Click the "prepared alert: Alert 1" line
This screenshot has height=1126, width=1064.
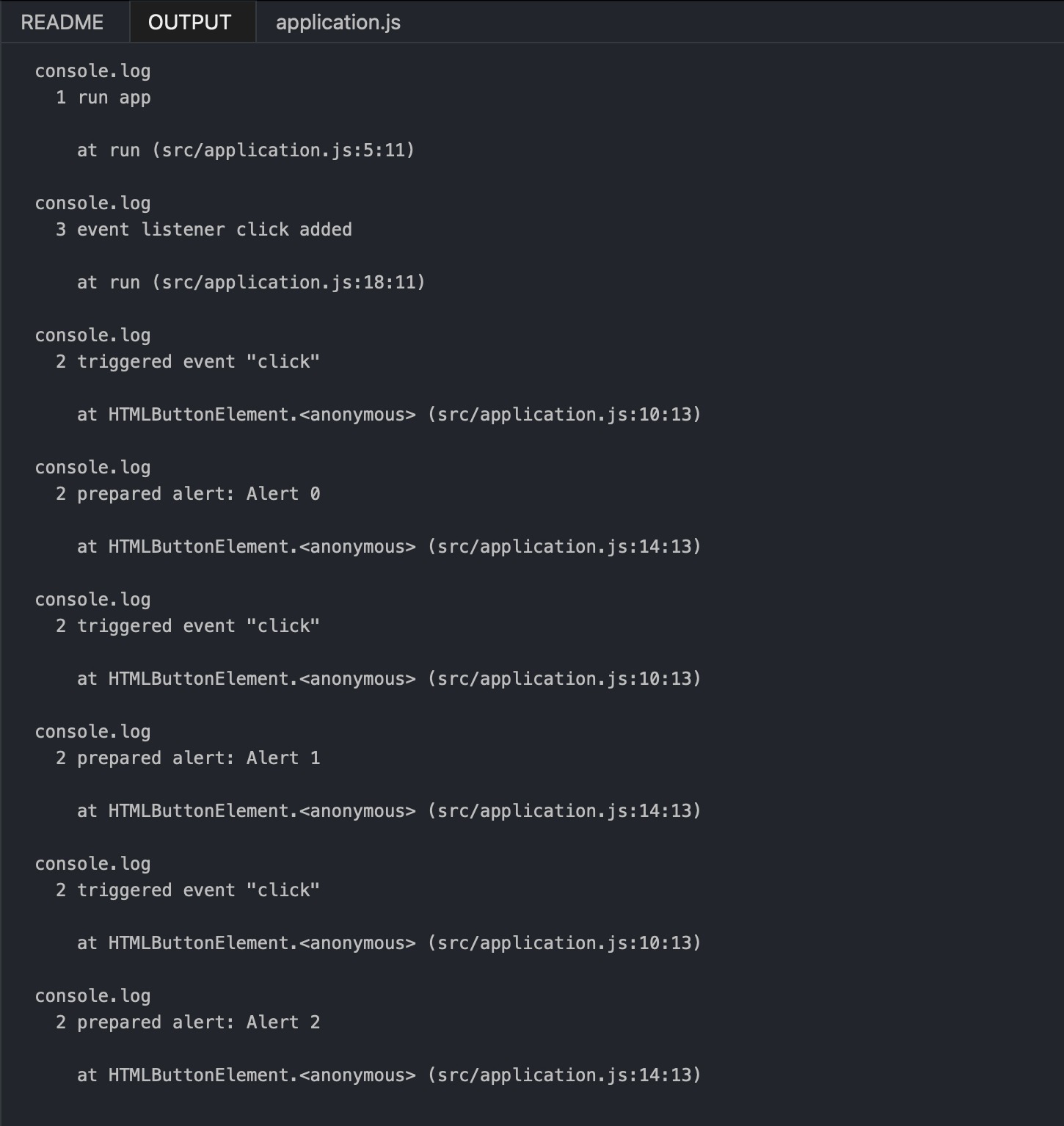[188, 758]
